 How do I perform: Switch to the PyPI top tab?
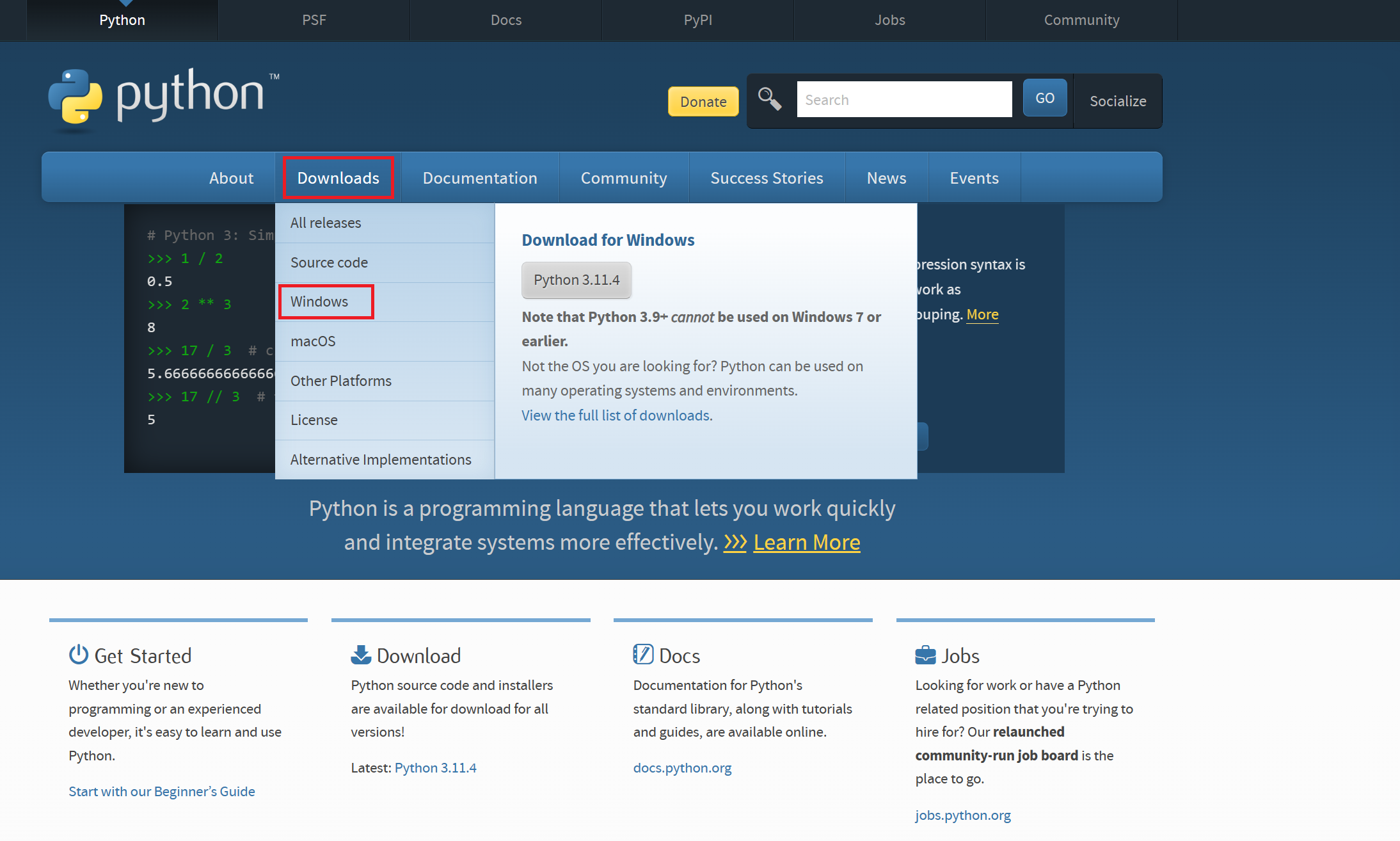point(697,20)
